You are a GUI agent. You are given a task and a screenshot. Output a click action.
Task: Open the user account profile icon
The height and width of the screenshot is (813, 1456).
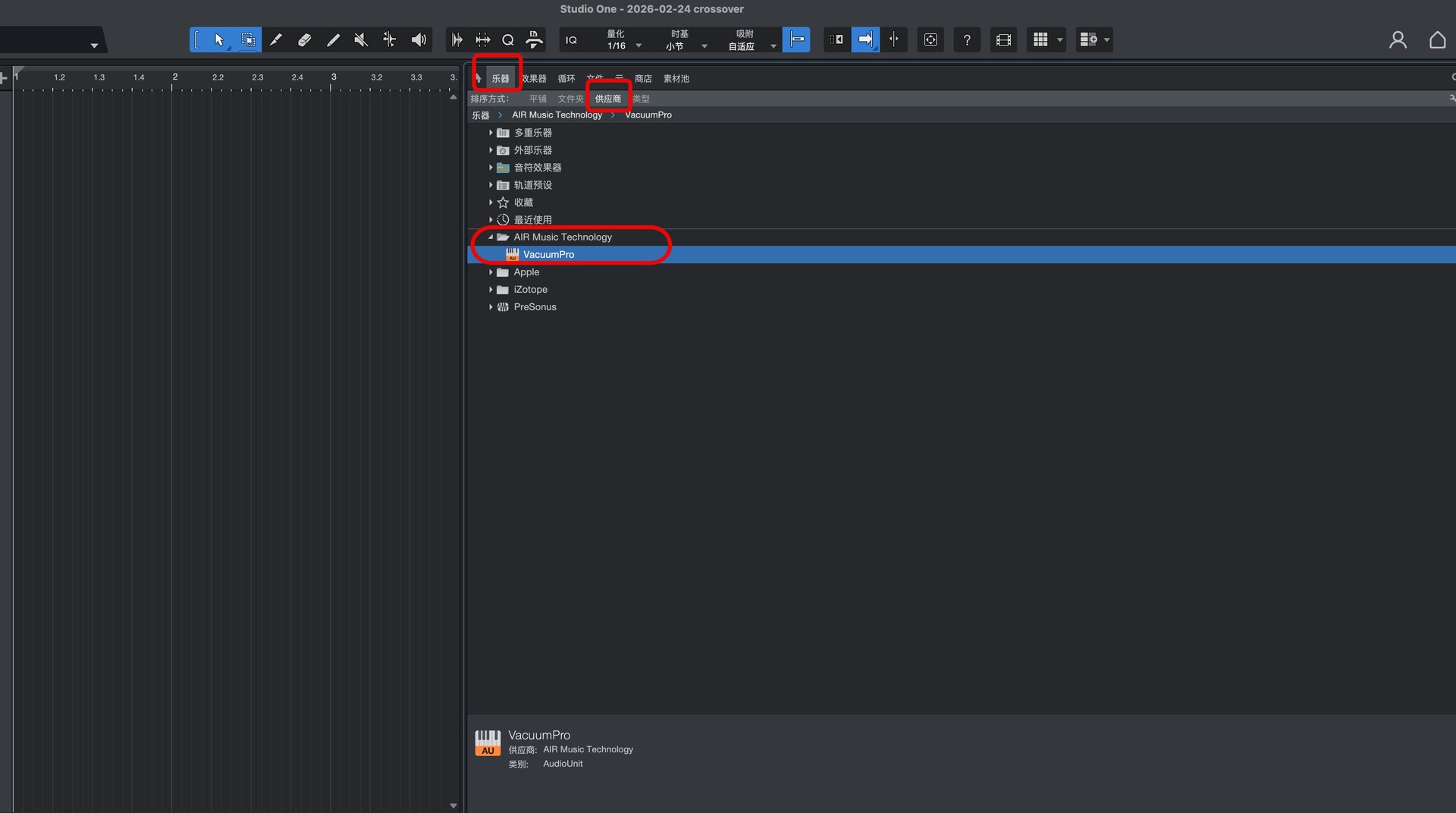(x=1397, y=40)
